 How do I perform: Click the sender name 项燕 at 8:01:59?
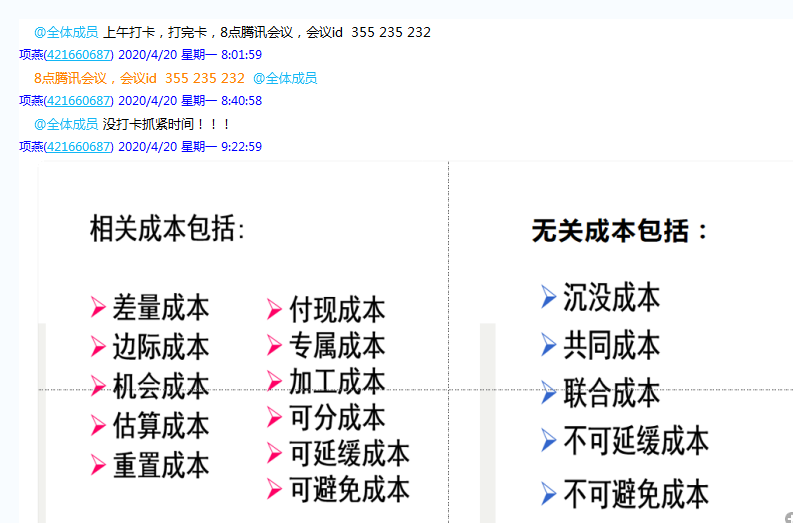(30, 54)
